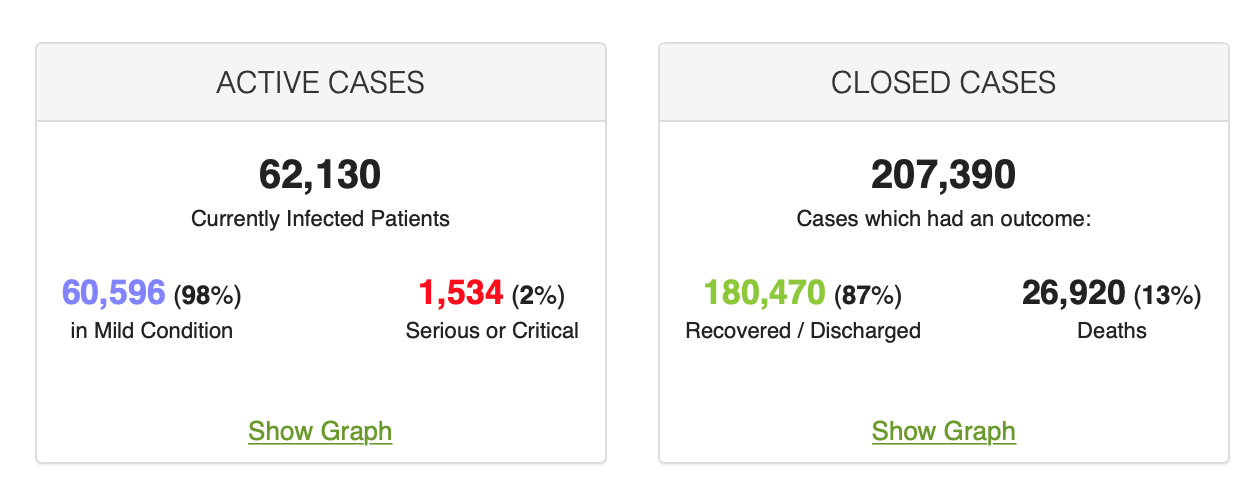
Task: Click the CLOSED CASES panel header
Action: [943, 82]
